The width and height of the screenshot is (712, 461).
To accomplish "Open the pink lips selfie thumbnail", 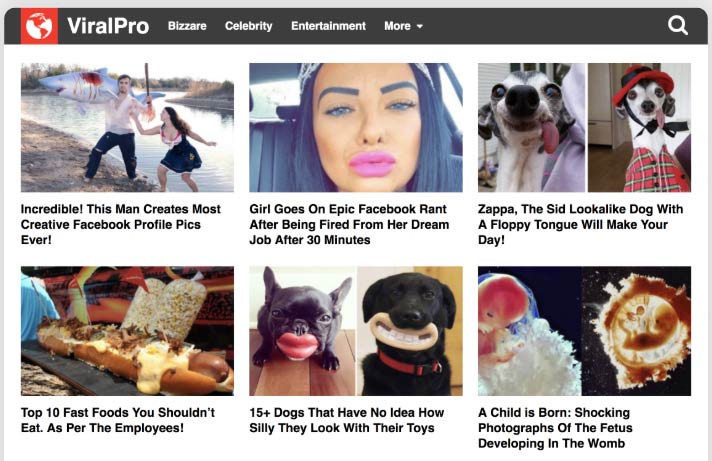I will [x=356, y=127].
